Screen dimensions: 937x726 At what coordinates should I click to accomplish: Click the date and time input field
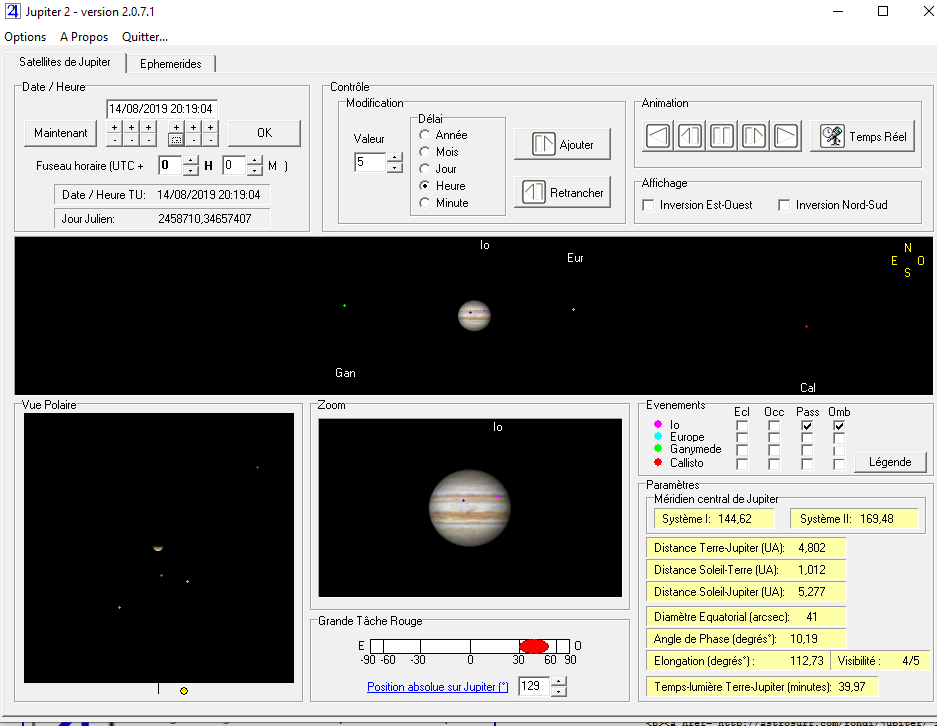tap(162, 109)
